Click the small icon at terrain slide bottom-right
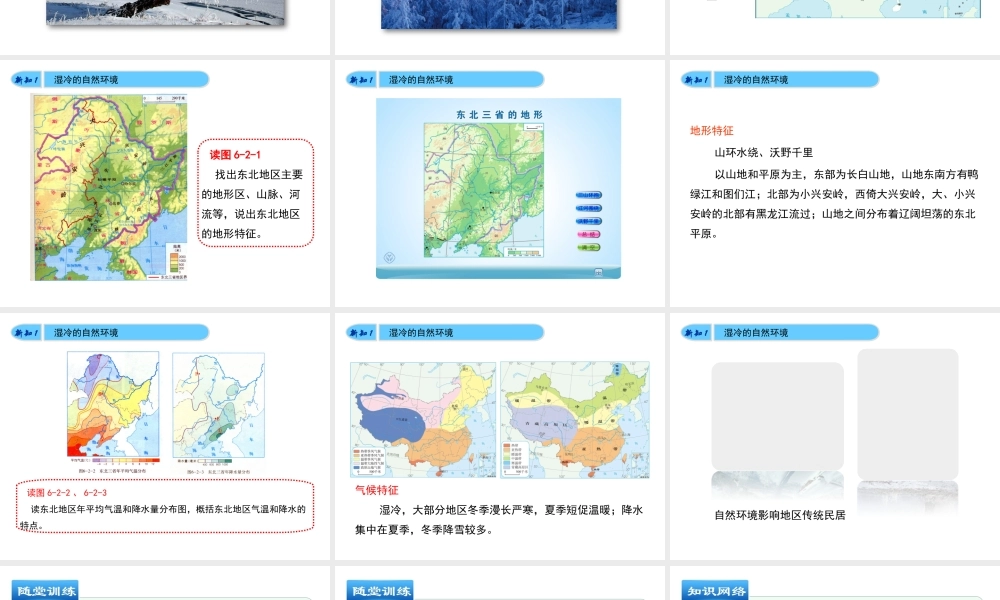This screenshot has height=600, width=1000. [599, 271]
